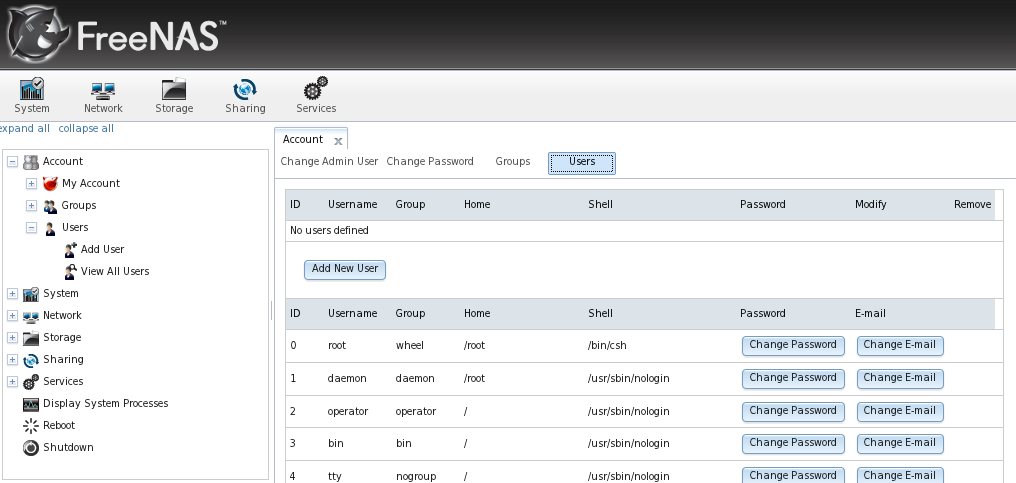The height and width of the screenshot is (483, 1016).
Task: Open the Sharing toolbar icon
Action: [245, 89]
